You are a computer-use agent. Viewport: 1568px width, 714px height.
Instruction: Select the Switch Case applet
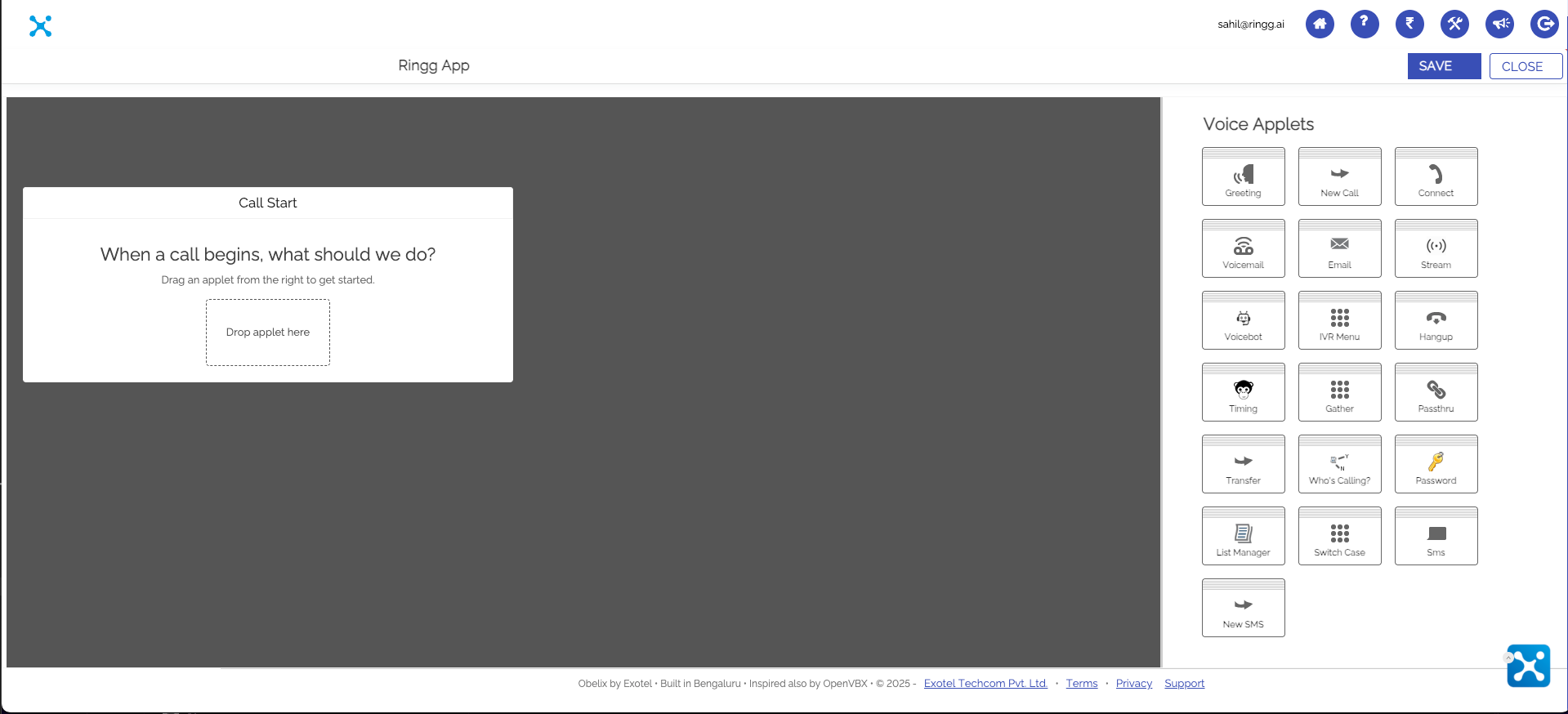(x=1339, y=536)
